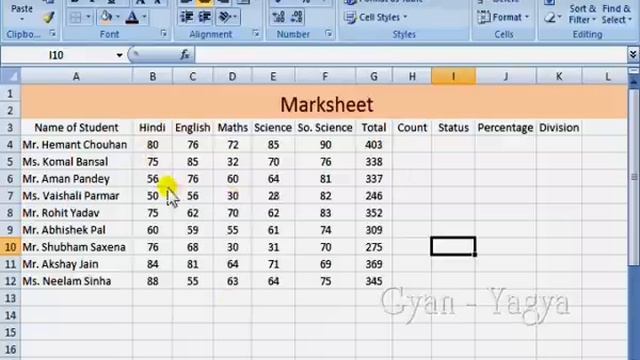Screen dimensions: 640x360
Task: Click the merged Marksheet title cell
Action: pyautogui.click(x=324, y=102)
